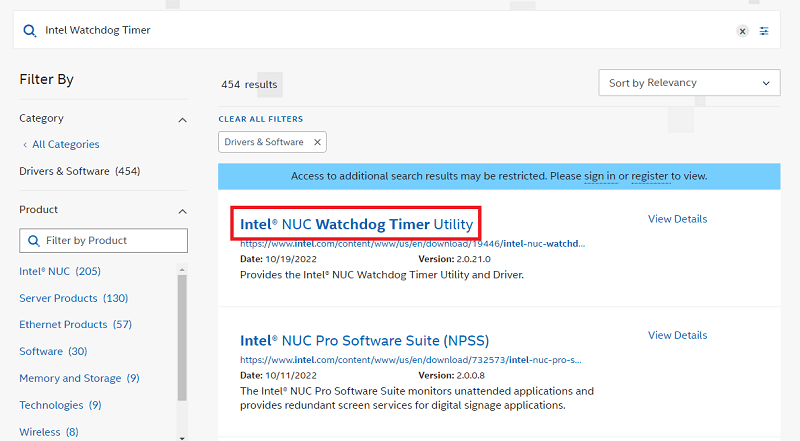Filter by Memory and Storage (9)

click(79, 378)
